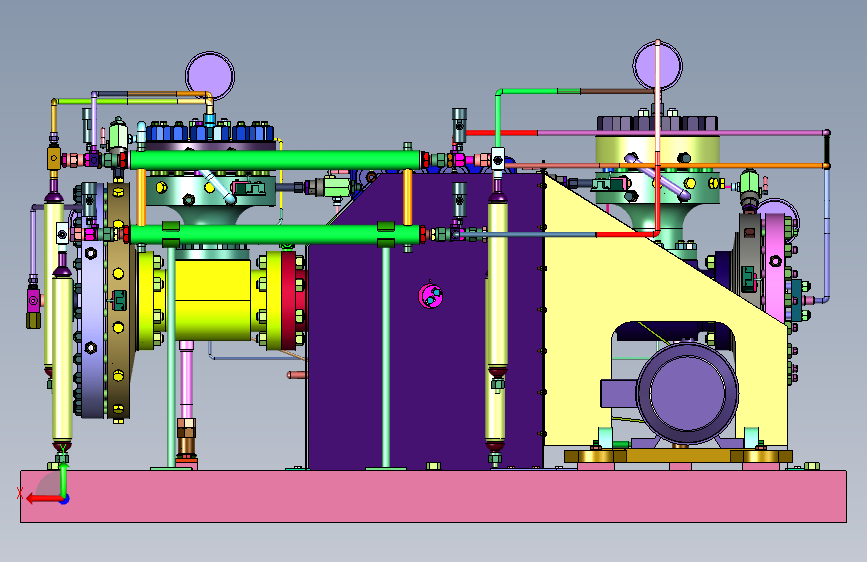Select the green Y axis arrow of the triad
Image resolution: width=867 pixels, height=562 pixels.
tap(64, 480)
